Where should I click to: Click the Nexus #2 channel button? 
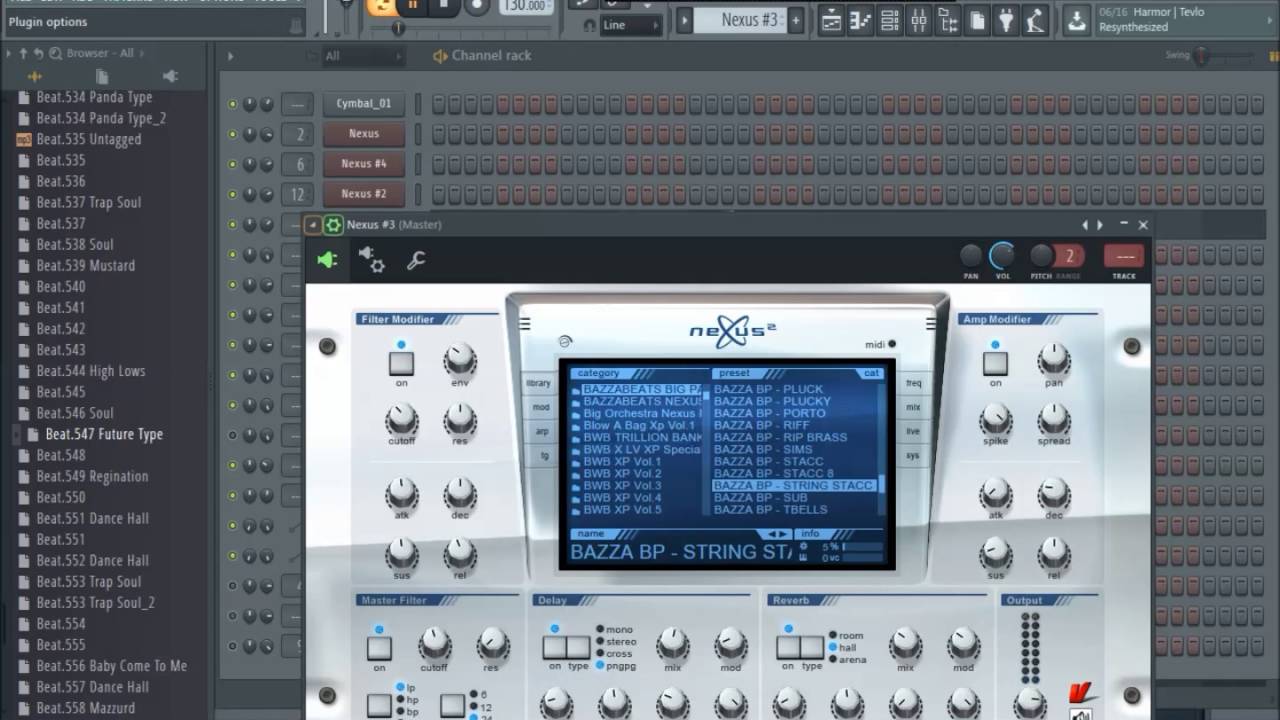[364, 194]
